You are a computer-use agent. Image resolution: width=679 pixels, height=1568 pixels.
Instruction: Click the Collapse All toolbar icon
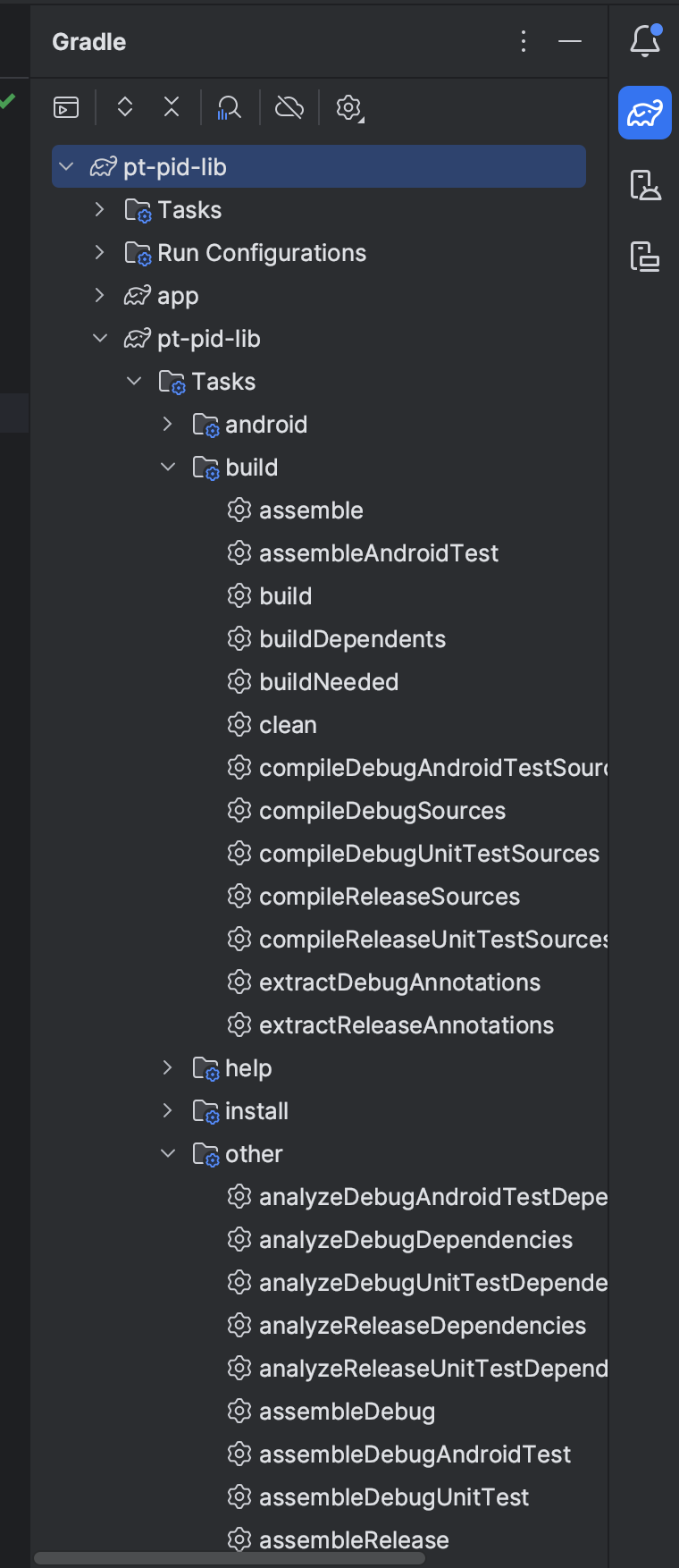point(172,108)
